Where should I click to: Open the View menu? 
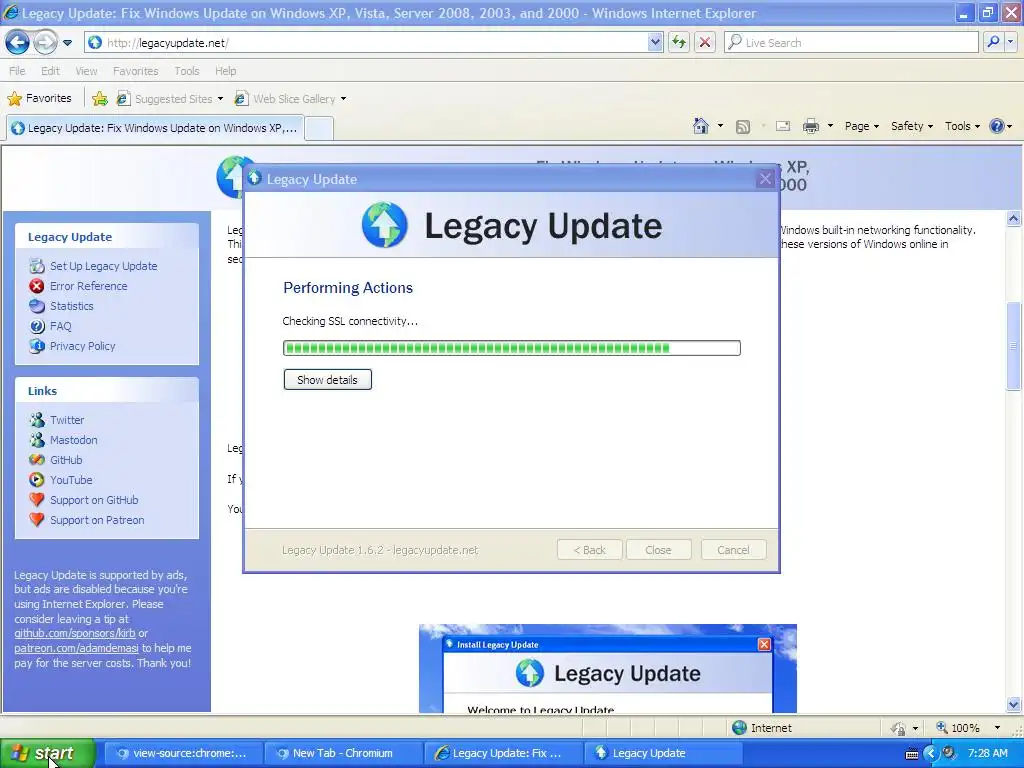pyautogui.click(x=86, y=71)
